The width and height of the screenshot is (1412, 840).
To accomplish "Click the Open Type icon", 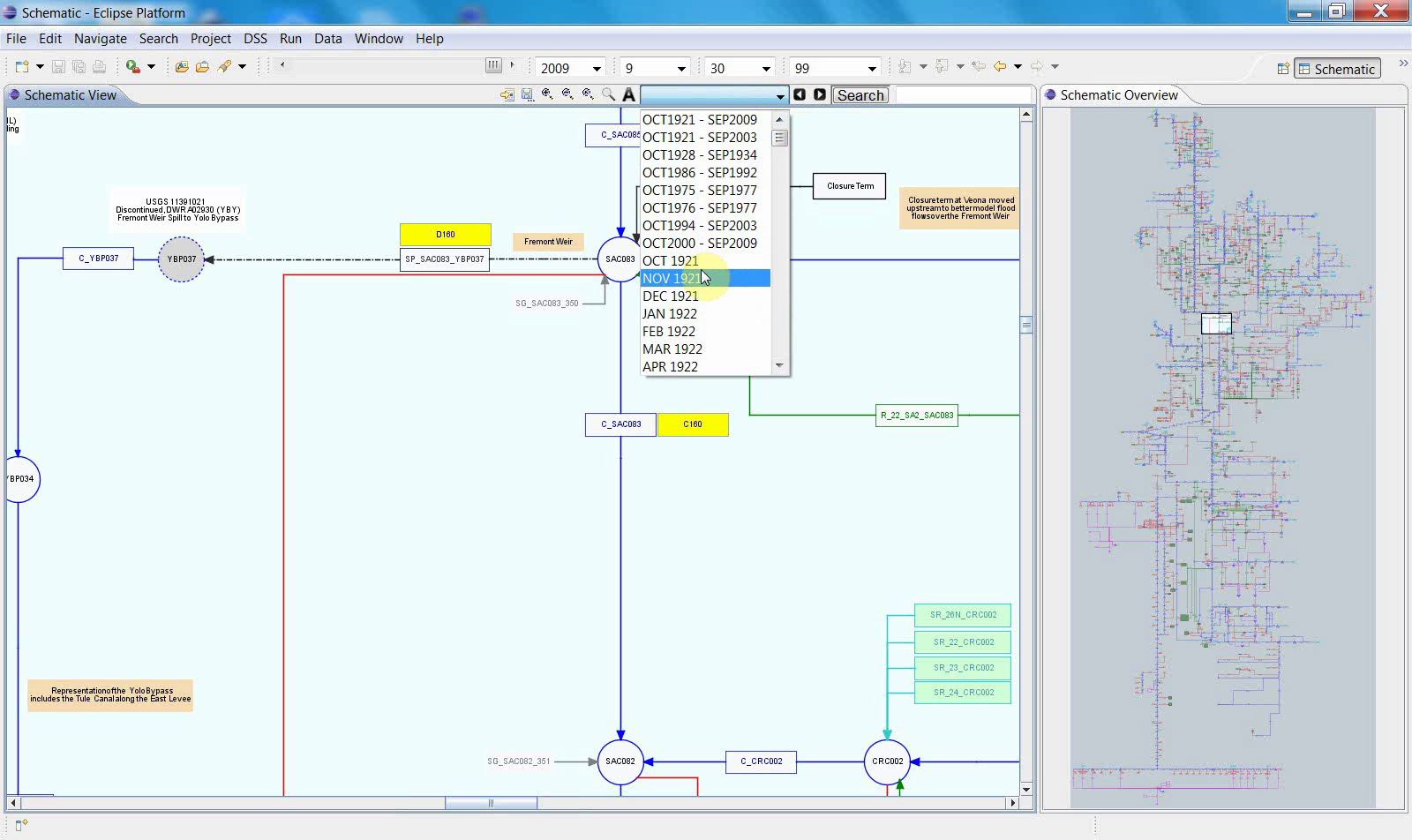I will pyautogui.click(x=182, y=67).
